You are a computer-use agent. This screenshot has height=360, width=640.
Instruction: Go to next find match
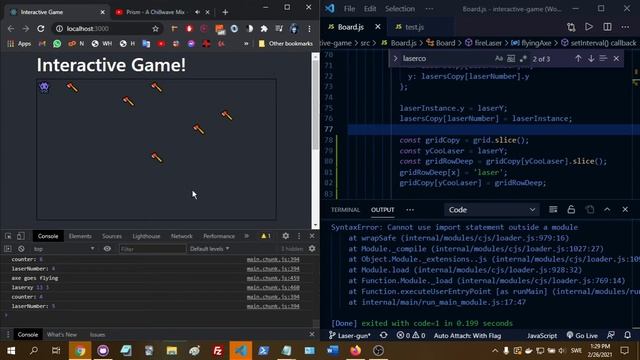(x=591, y=59)
